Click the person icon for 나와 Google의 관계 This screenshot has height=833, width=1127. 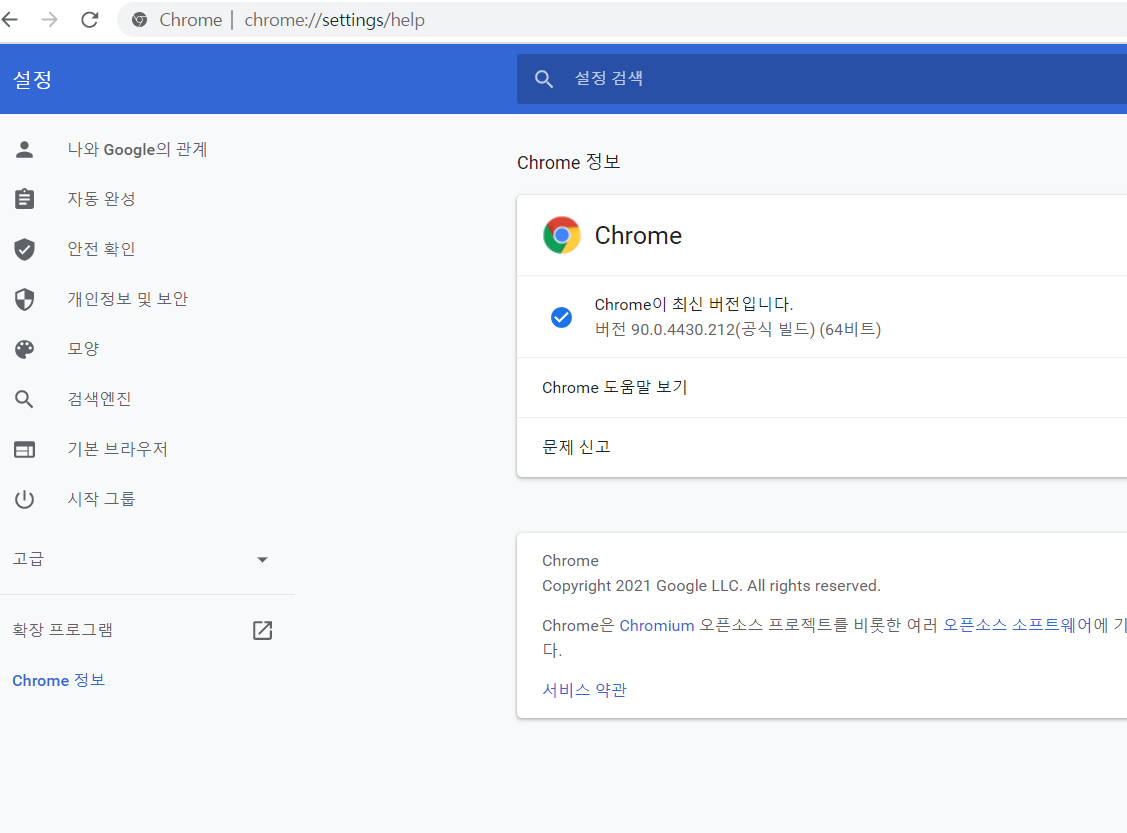[x=24, y=149]
